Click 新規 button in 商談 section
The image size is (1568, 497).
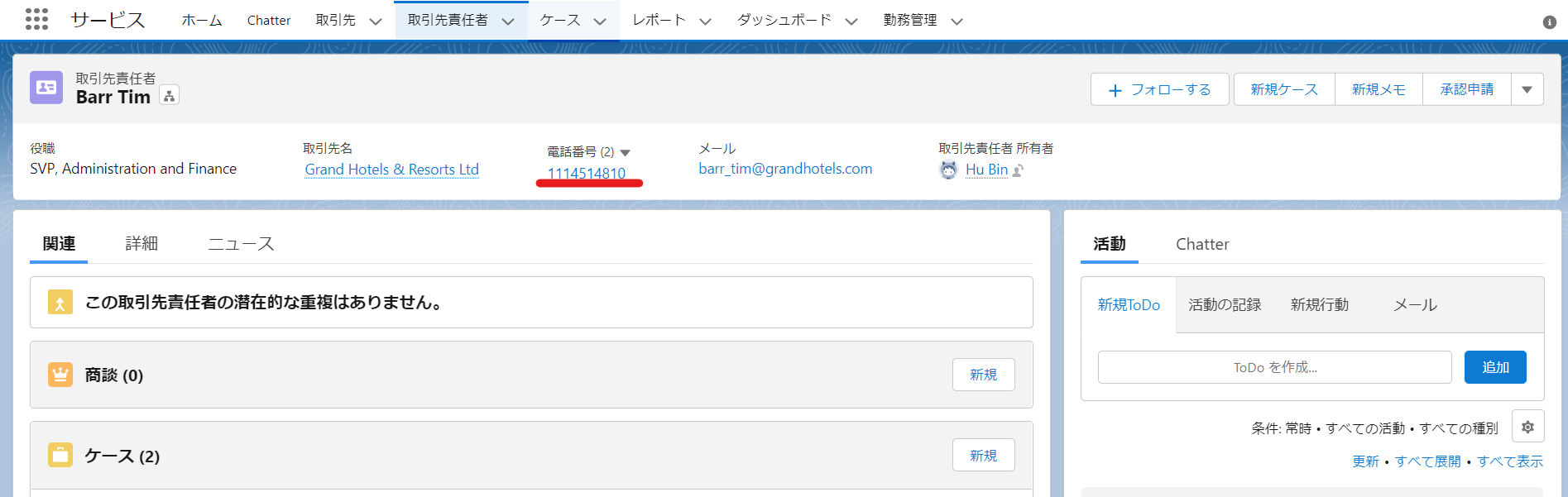(983, 375)
